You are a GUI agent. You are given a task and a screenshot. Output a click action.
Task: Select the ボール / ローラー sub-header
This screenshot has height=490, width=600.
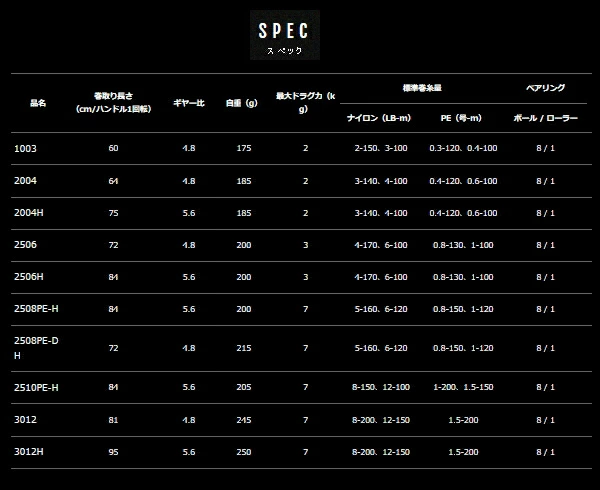(545, 117)
